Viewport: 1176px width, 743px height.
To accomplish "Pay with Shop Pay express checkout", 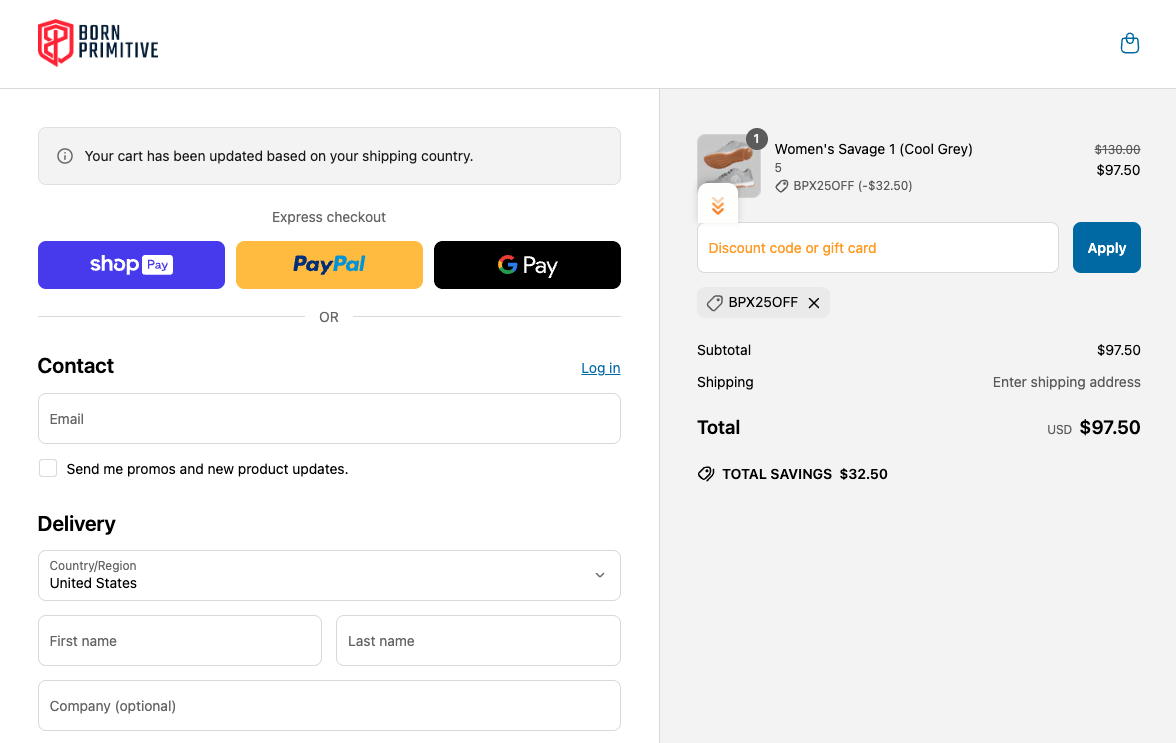I will pos(131,265).
